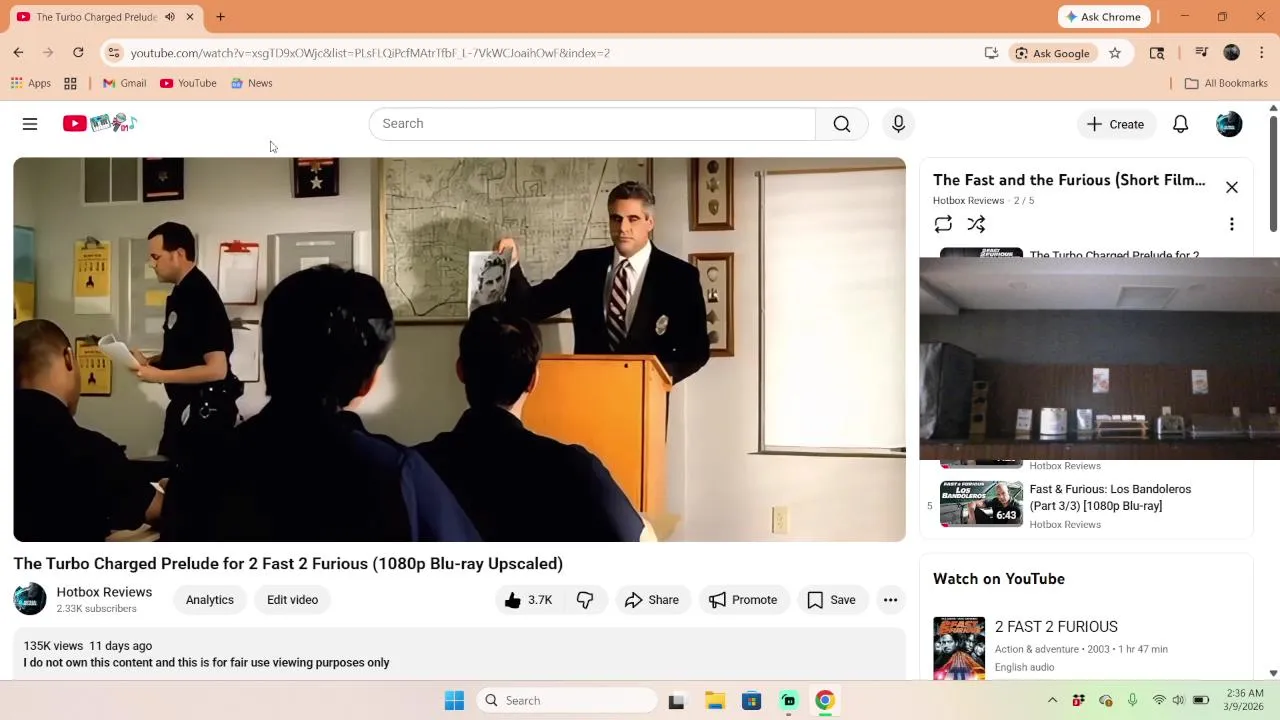Click the Analytics button

[210, 600]
